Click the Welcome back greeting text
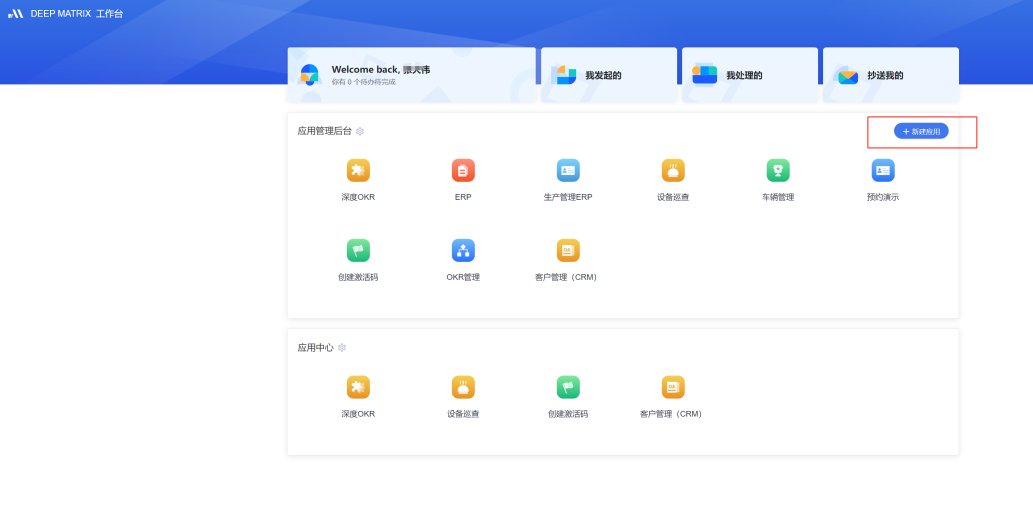1033x506 pixels. [x=381, y=69]
